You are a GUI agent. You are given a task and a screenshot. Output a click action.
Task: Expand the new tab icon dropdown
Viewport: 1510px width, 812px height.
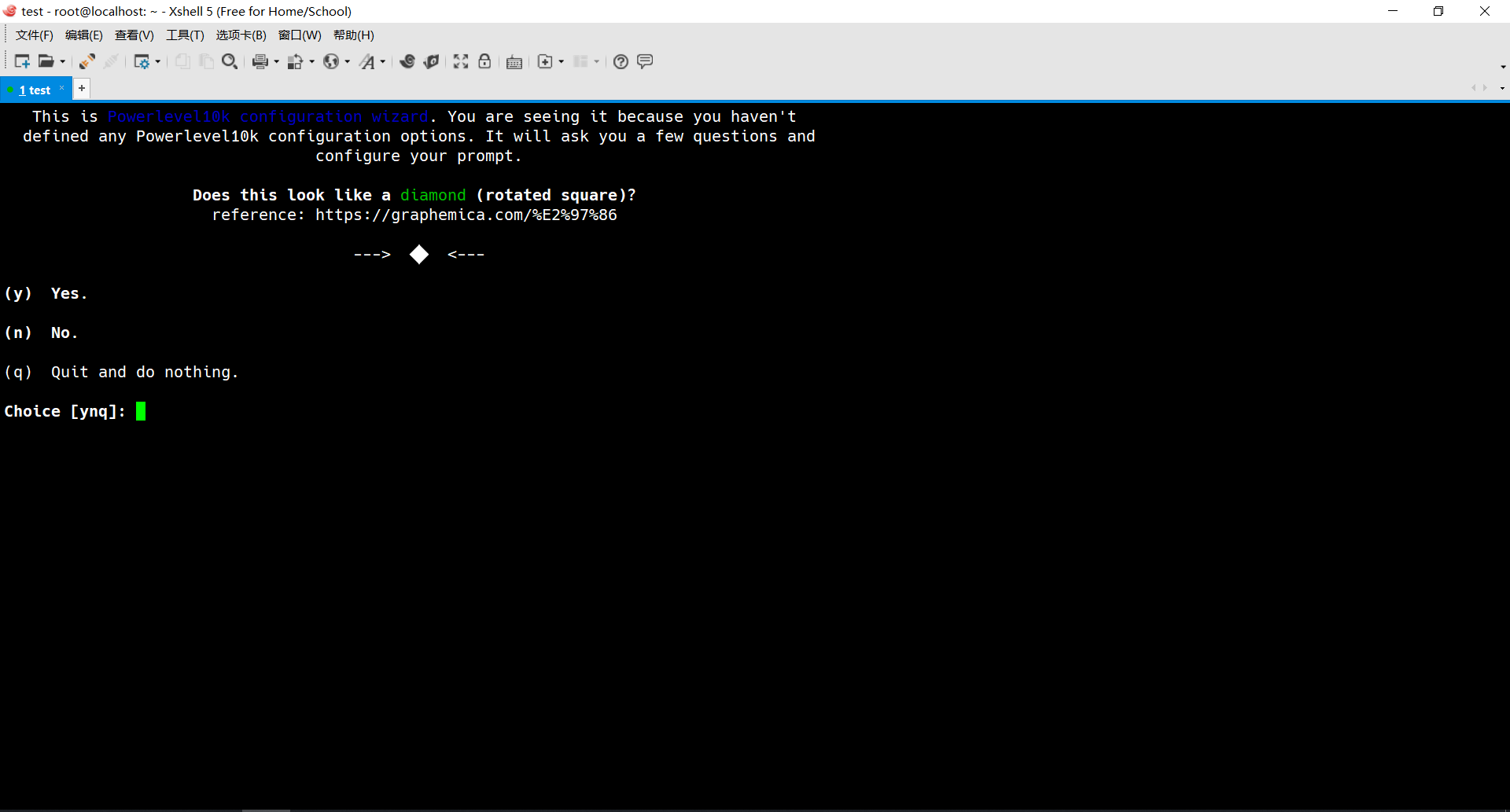(x=560, y=61)
